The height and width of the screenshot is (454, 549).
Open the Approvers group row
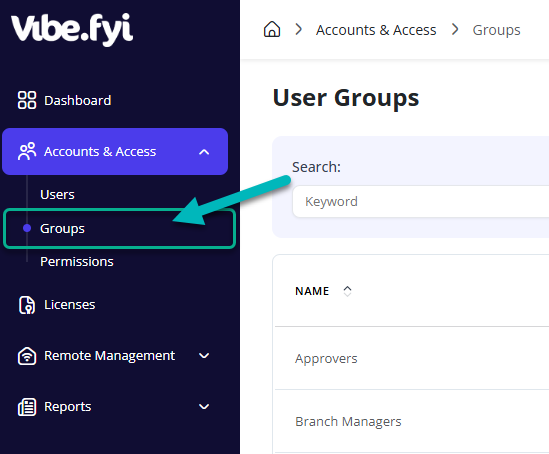(412, 358)
